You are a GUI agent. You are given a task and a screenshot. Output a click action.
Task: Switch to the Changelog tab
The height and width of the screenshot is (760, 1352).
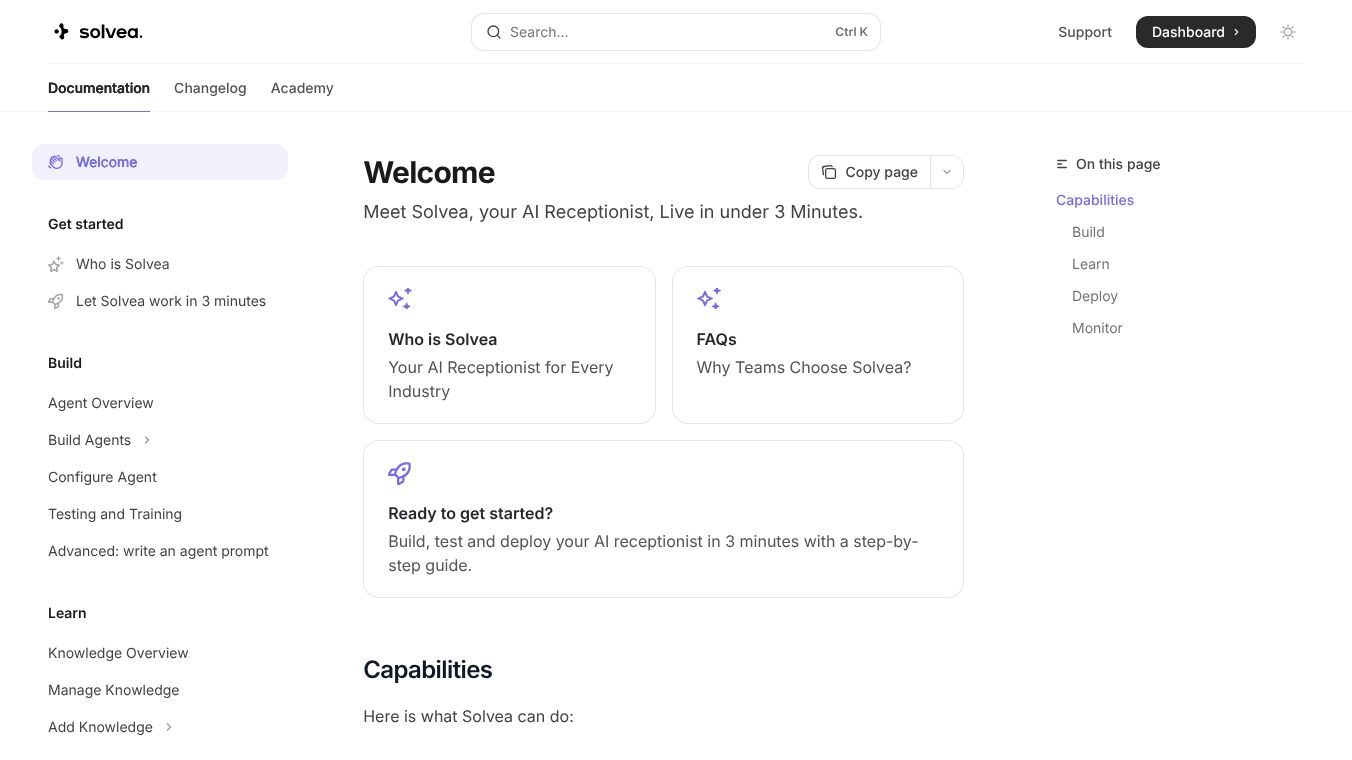click(x=210, y=88)
